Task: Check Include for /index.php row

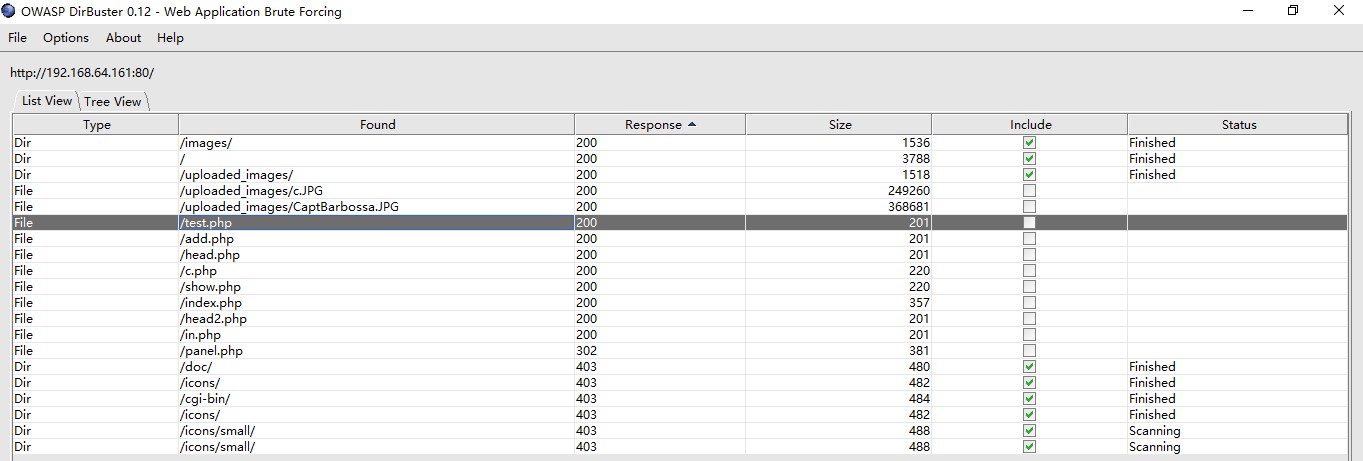Action: pos(1030,303)
